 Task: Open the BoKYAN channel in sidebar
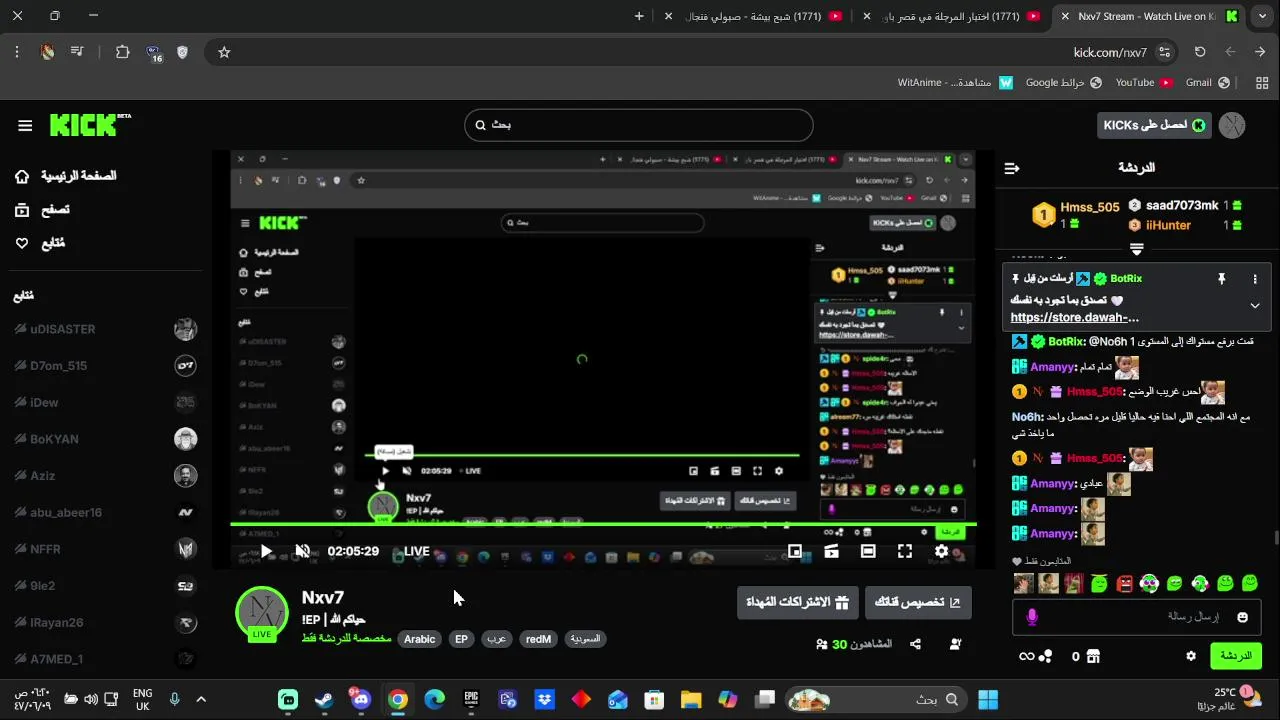105,439
